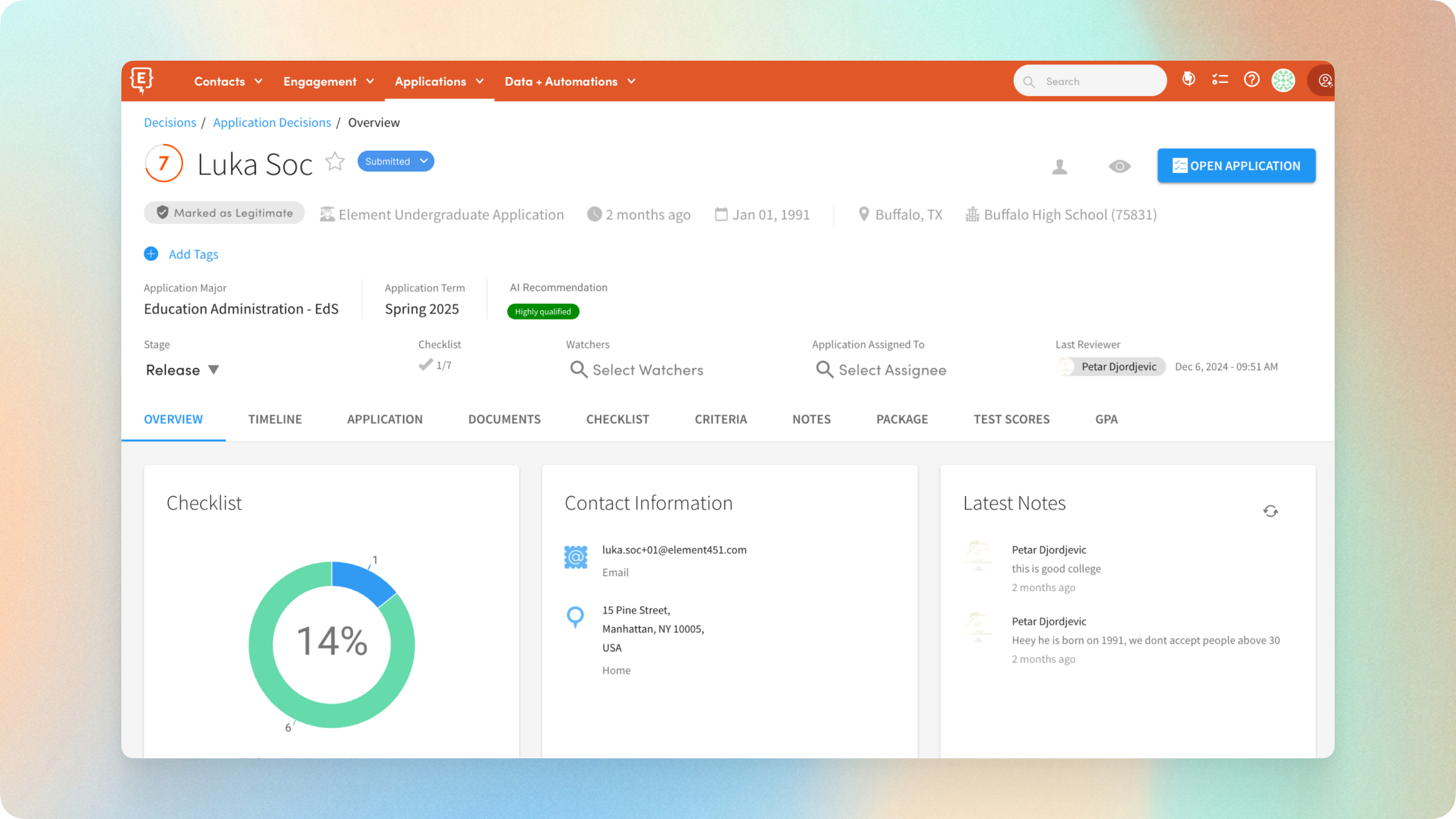Open the Submitted status dropdown
The width and height of the screenshot is (1456, 819).
pyautogui.click(x=395, y=162)
